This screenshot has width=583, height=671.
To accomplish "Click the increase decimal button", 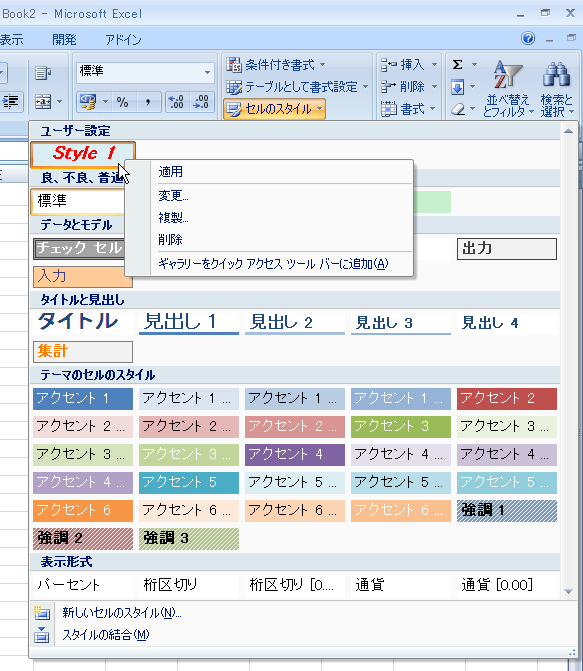I will pyautogui.click(x=177, y=102).
